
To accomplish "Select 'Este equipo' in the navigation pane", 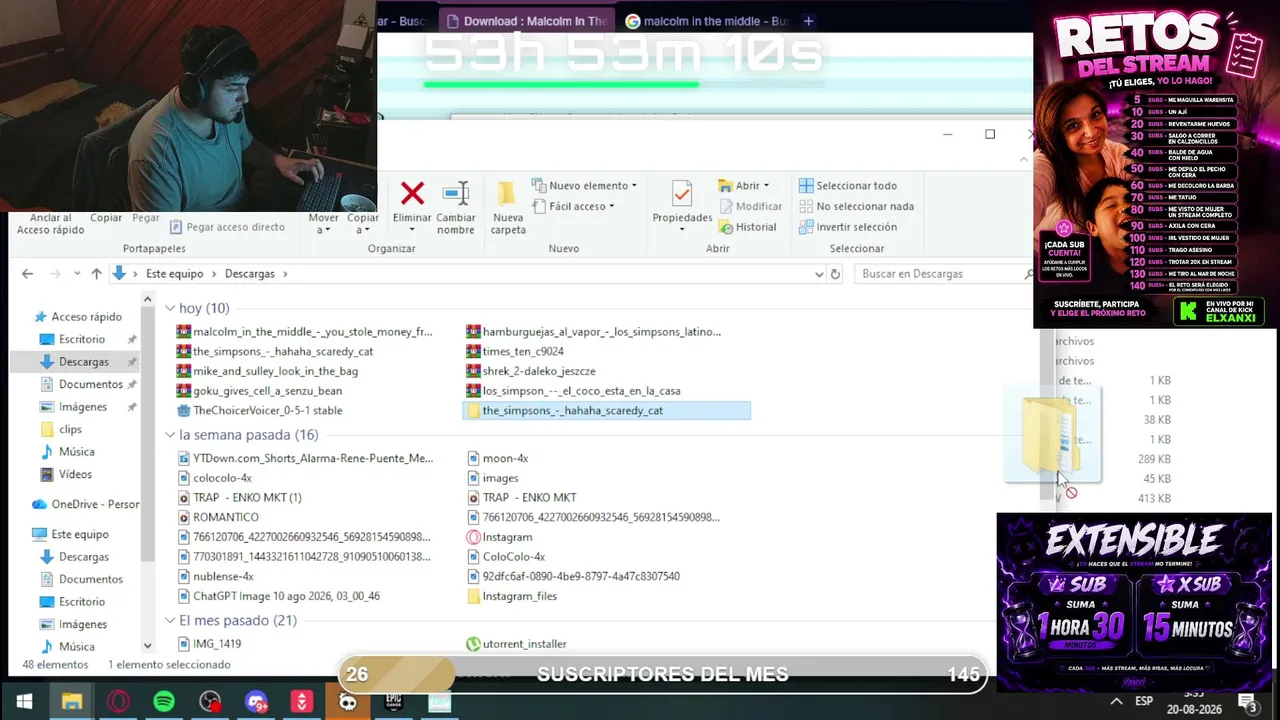I will [x=70, y=535].
